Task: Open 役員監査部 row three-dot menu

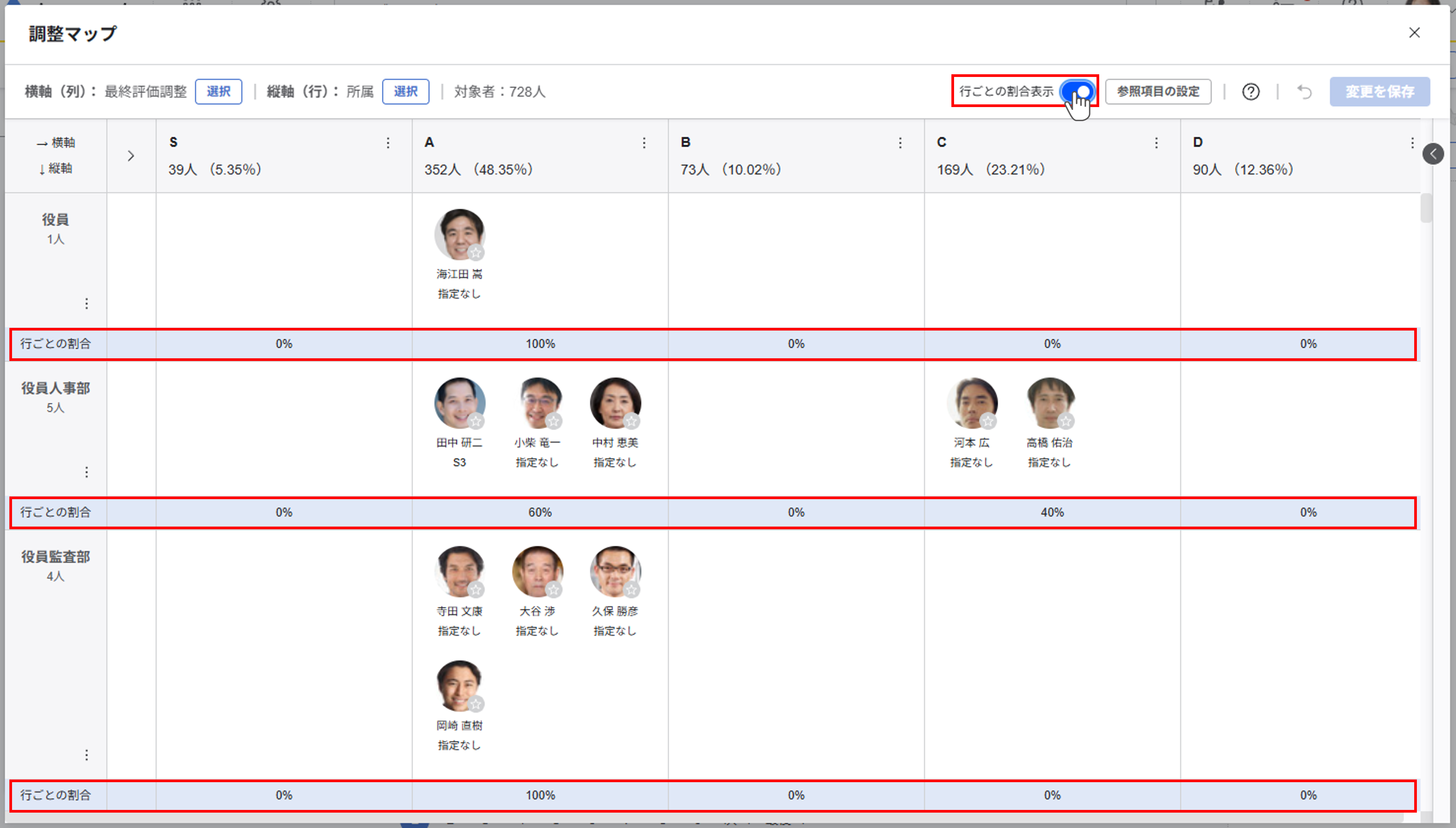Action: 86,755
